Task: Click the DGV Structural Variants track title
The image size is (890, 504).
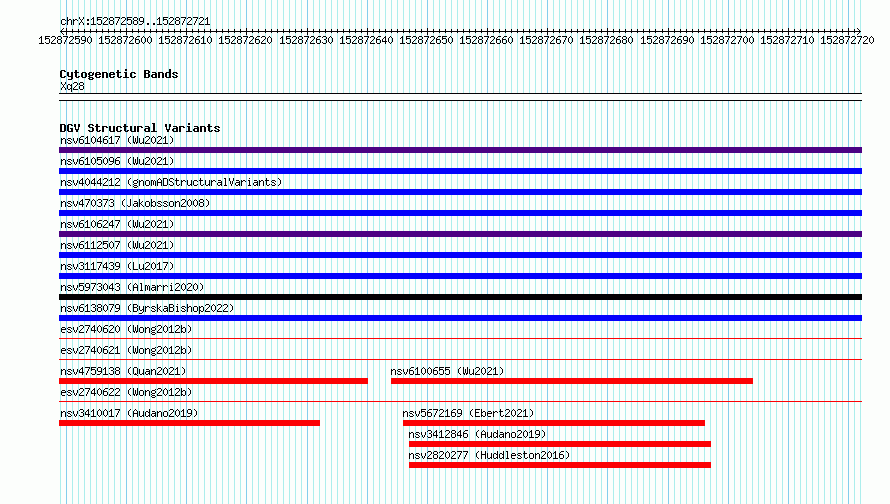Action: tap(140, 128)
